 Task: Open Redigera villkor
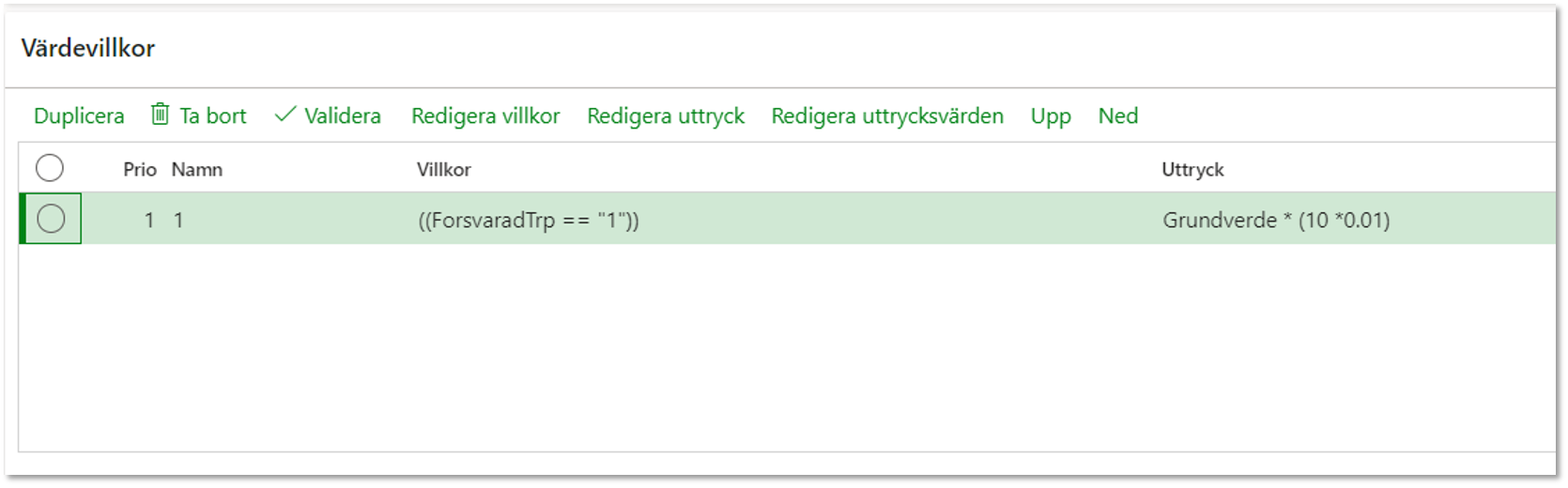pyautogui.click(x=485, y=115)
